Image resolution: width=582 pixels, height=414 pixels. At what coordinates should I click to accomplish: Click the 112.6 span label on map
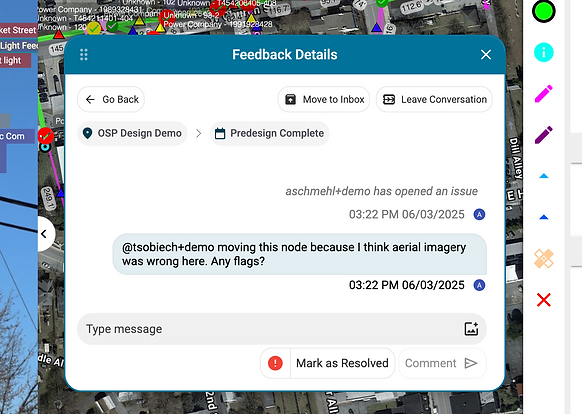click(411, 7)
